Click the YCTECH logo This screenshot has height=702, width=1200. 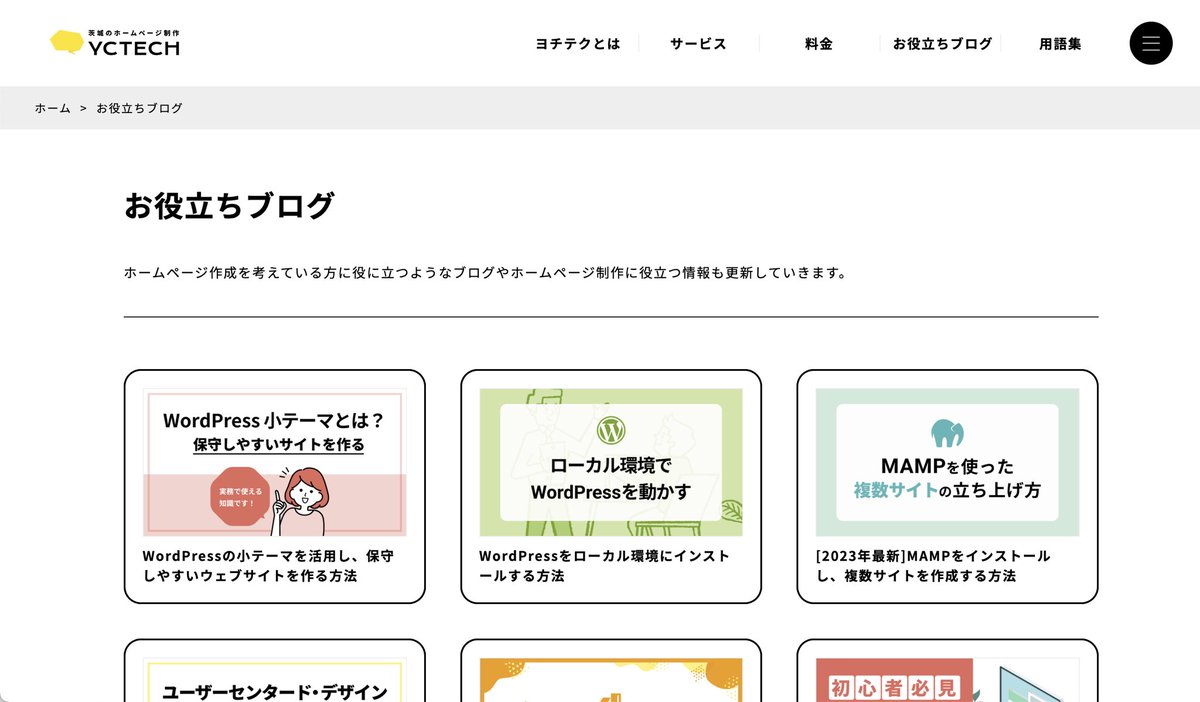(115, 42)
